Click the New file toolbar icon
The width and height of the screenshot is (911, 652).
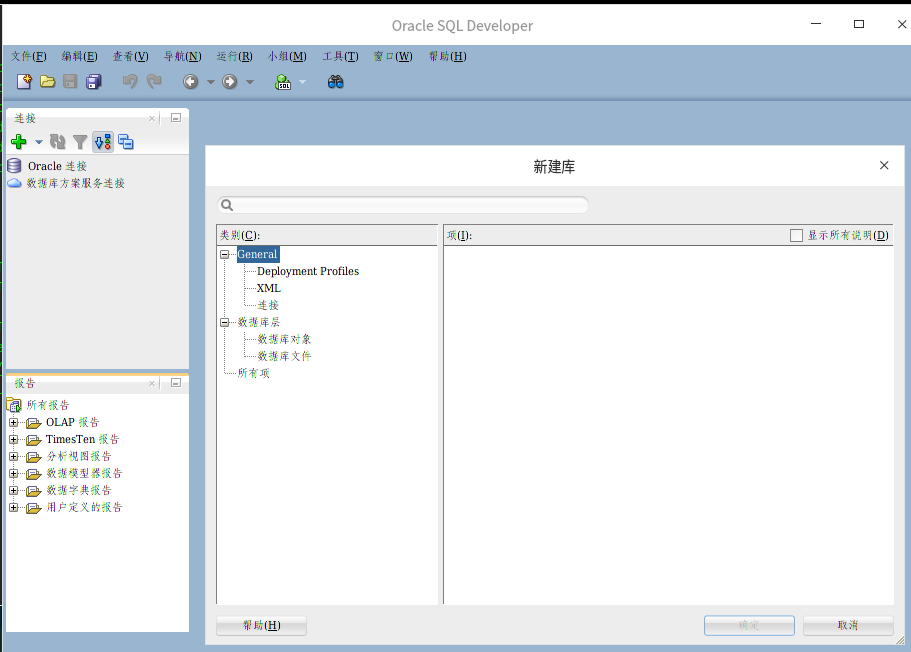[x=24, y=82]
